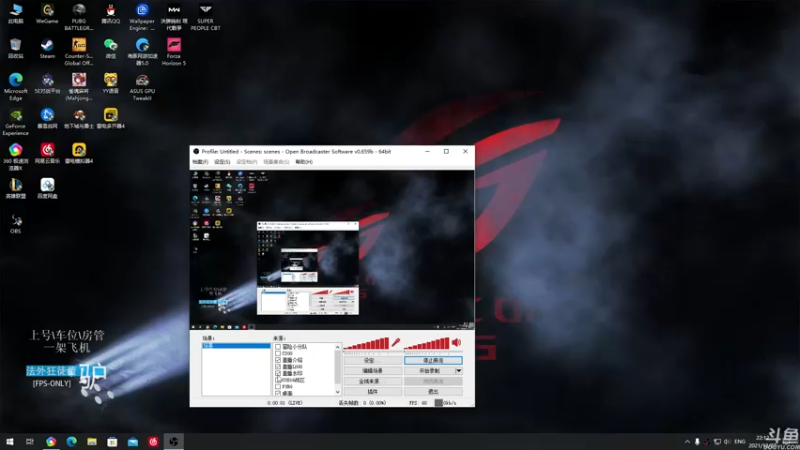Uncheck the 直播介绍 source checkbox
This screenshot has height=450, width=800.
click(x=278, y=360)
